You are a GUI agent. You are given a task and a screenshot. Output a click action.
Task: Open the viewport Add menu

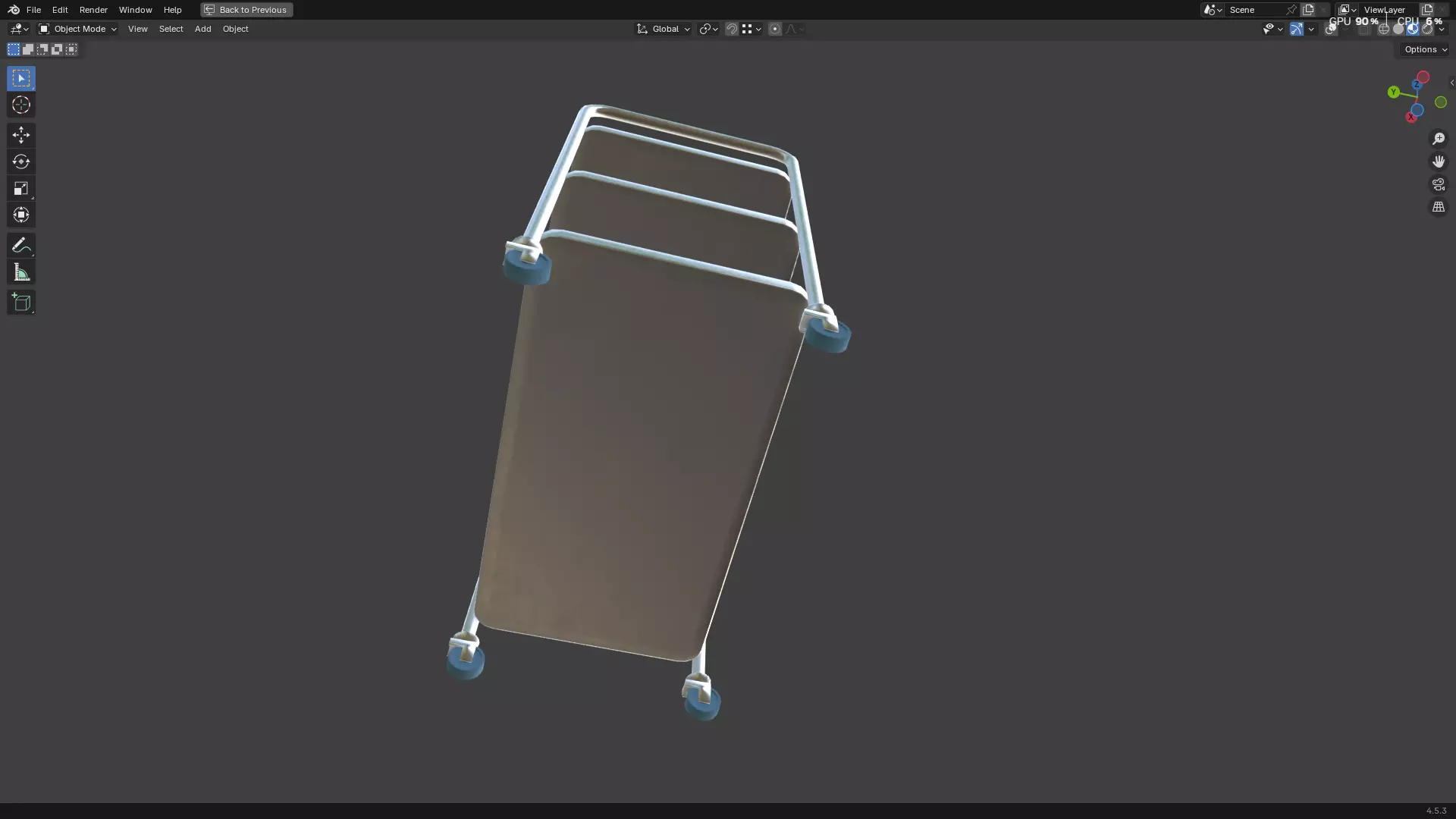point(202,29)
